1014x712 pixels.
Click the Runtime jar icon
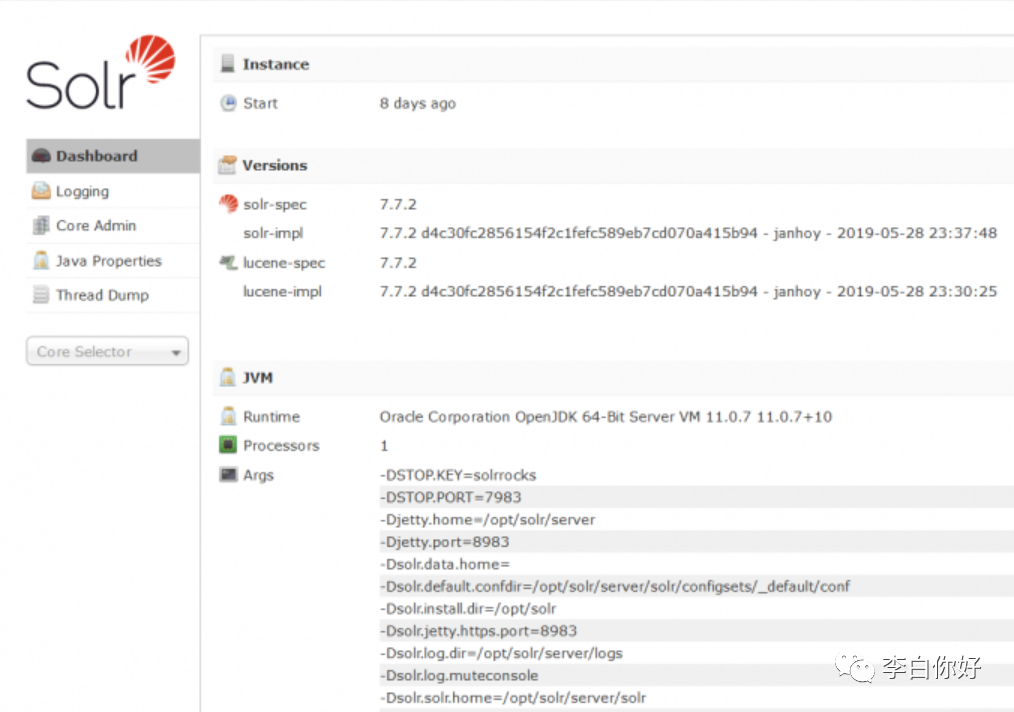pos(228,416)
